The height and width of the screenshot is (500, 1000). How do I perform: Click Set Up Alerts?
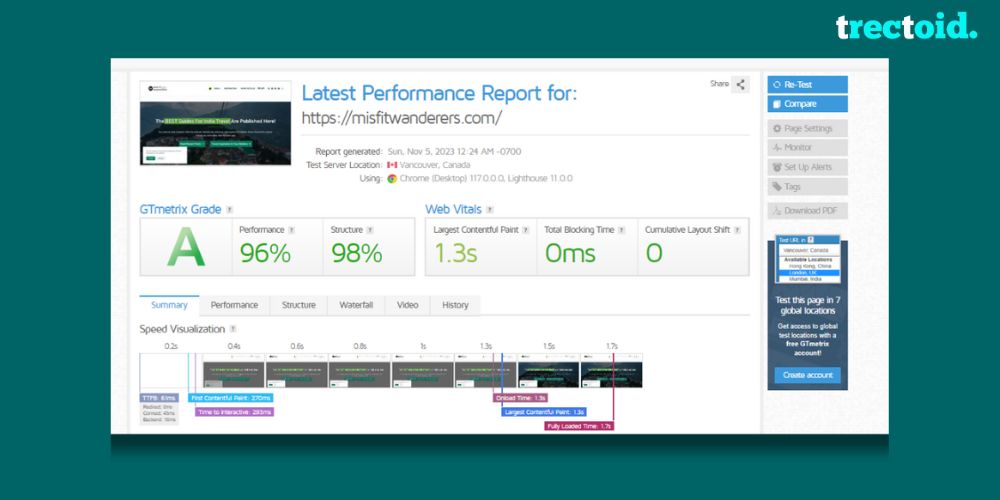pyautogui.click(x=807, y=167)
